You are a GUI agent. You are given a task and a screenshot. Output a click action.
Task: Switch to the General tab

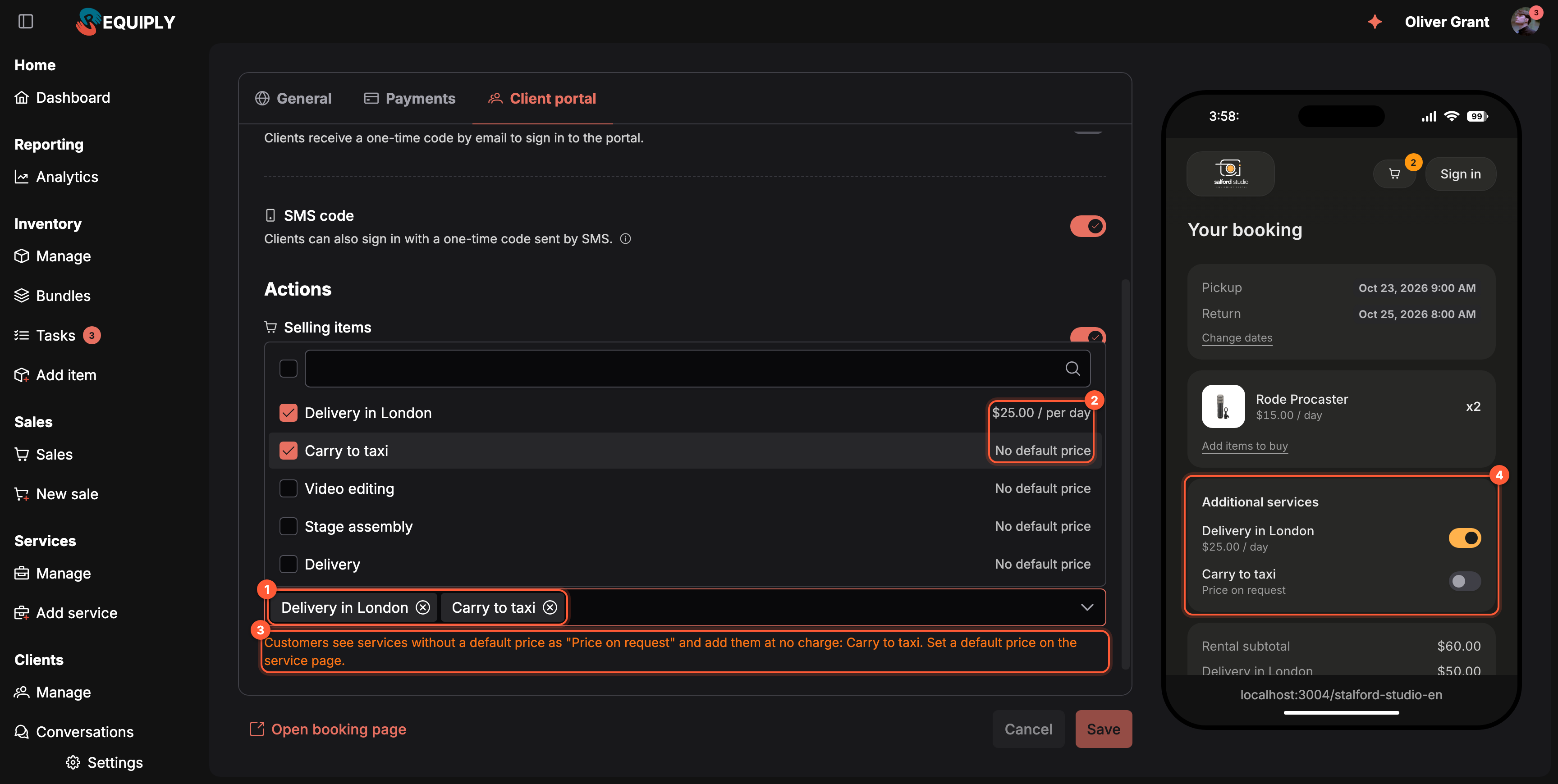[293, 99]
